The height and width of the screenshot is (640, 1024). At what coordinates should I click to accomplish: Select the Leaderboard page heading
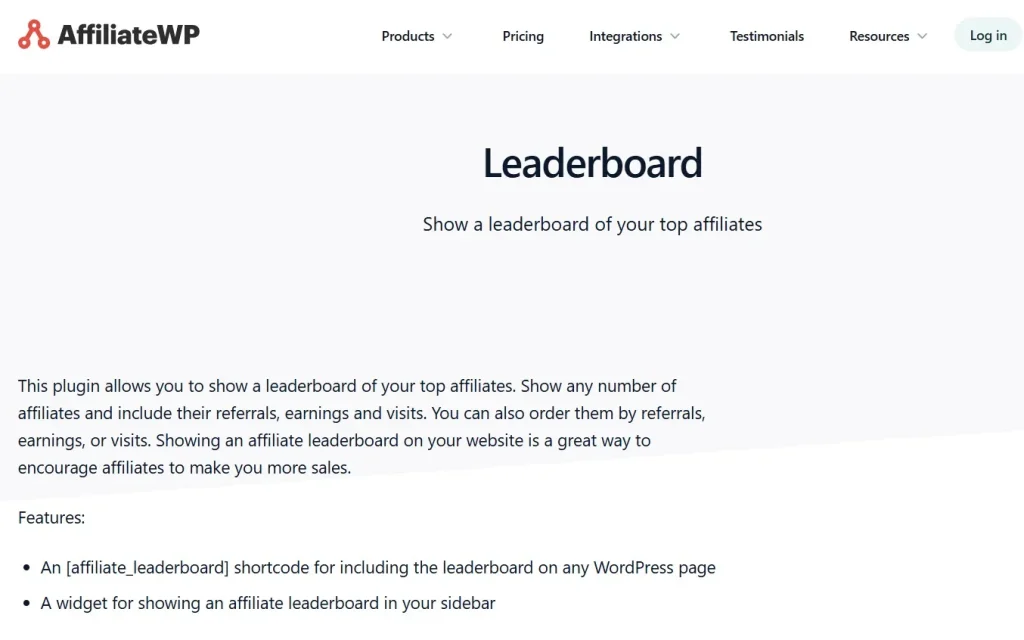(x=592, y=162)
